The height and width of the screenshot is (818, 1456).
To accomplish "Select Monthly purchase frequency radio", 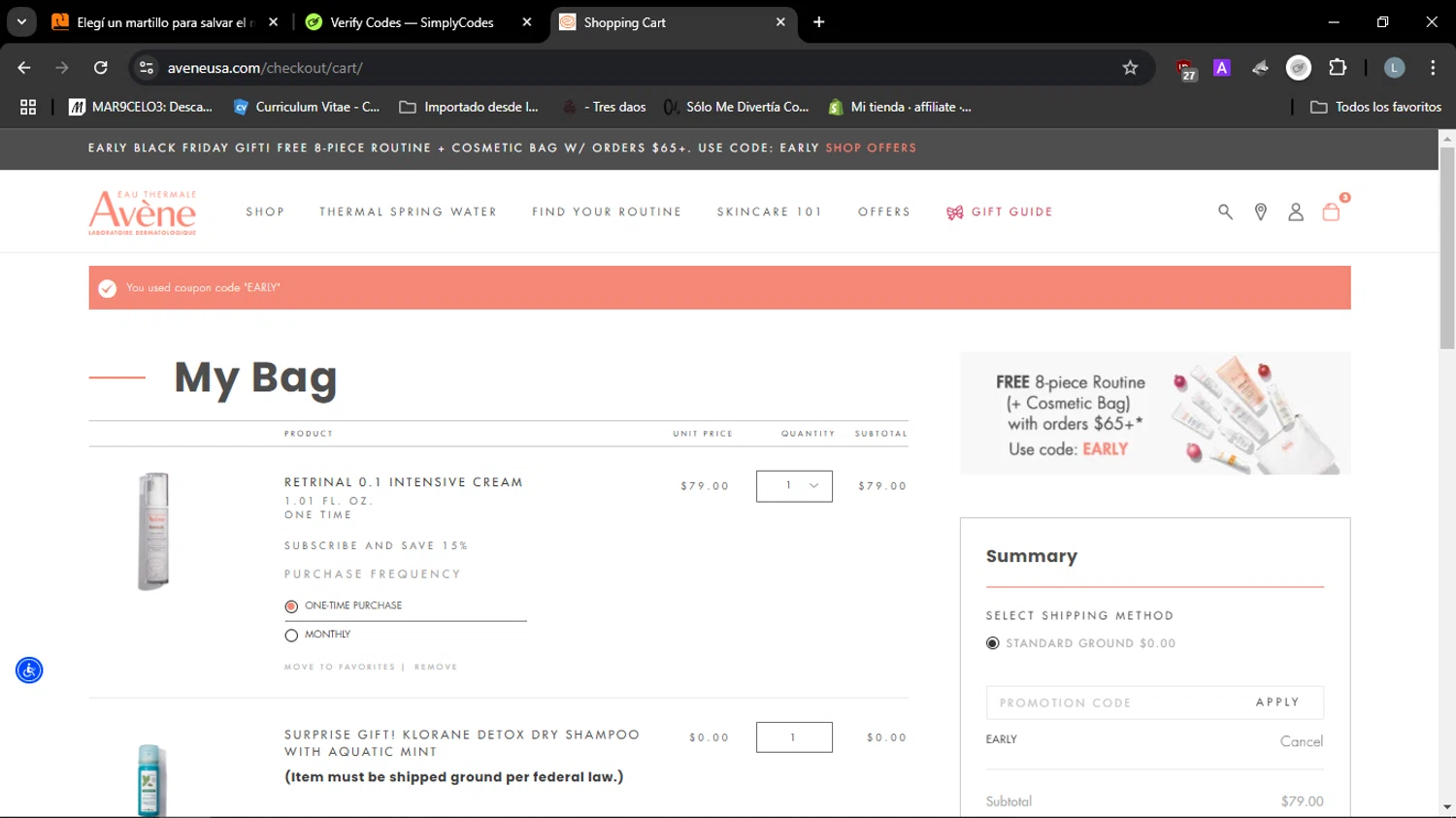I will pos(291,636).
